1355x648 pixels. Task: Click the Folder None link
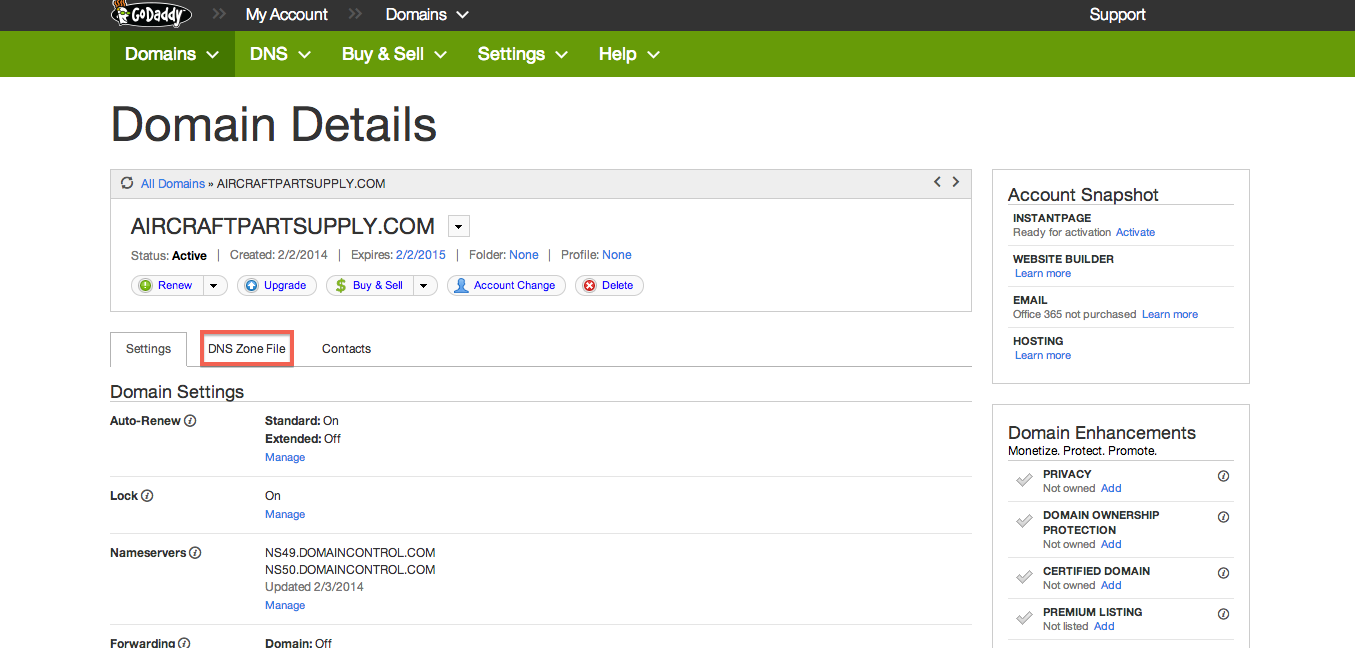pos(524,255)
